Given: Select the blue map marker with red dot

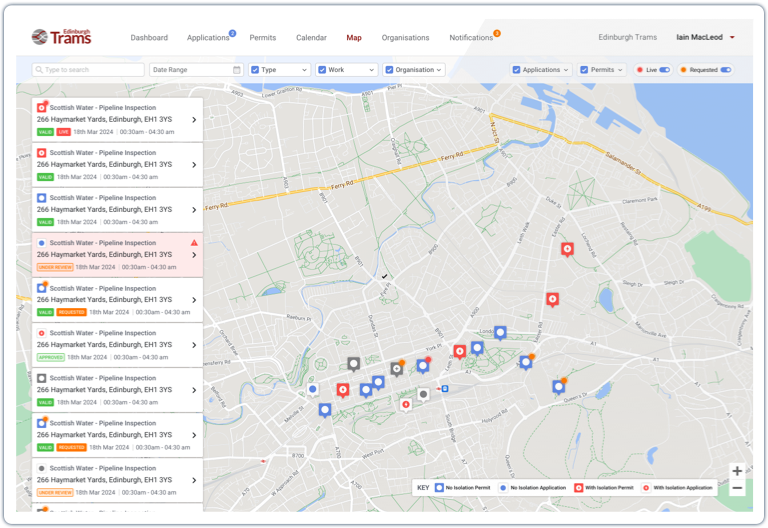Looking at the screenshot, I should coord(423,366).
